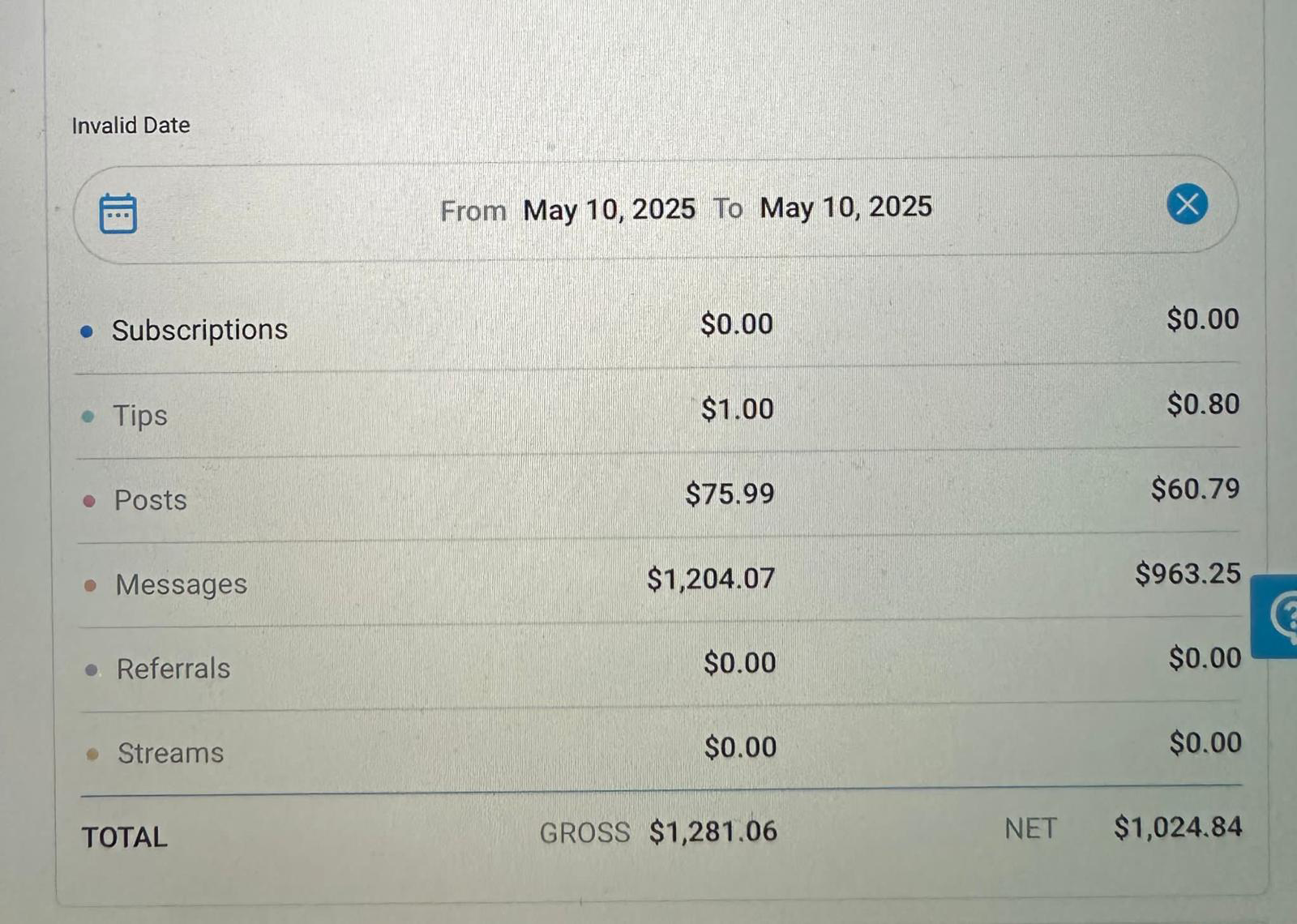Viewport: 1297px width, 924px height.
Task: Click the Referrals row label
Action: 173,669
